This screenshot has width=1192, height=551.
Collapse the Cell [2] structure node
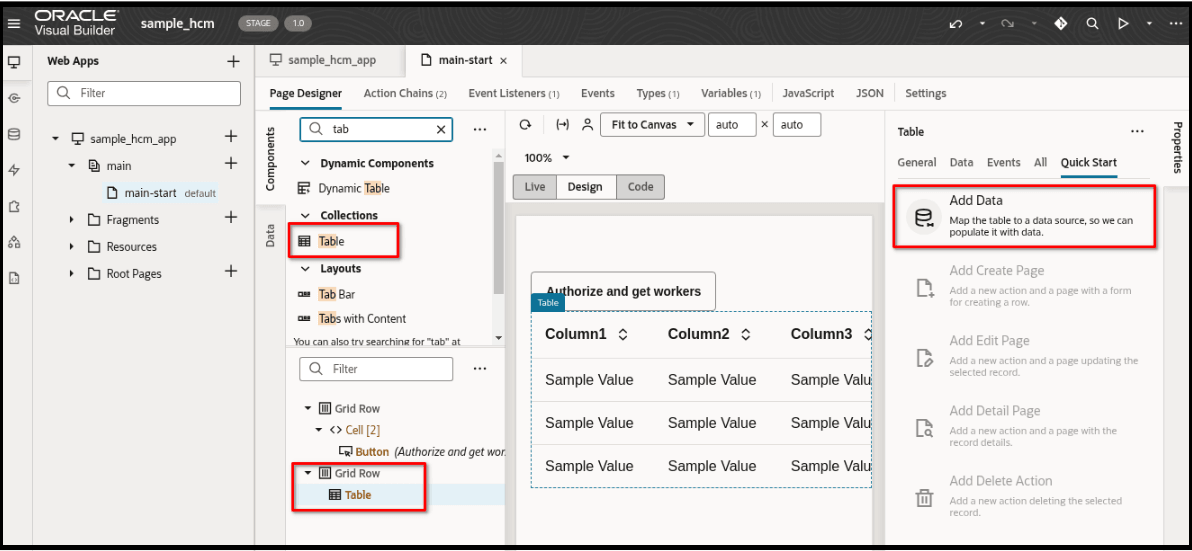pyautogui.click(x=320, y=430)
